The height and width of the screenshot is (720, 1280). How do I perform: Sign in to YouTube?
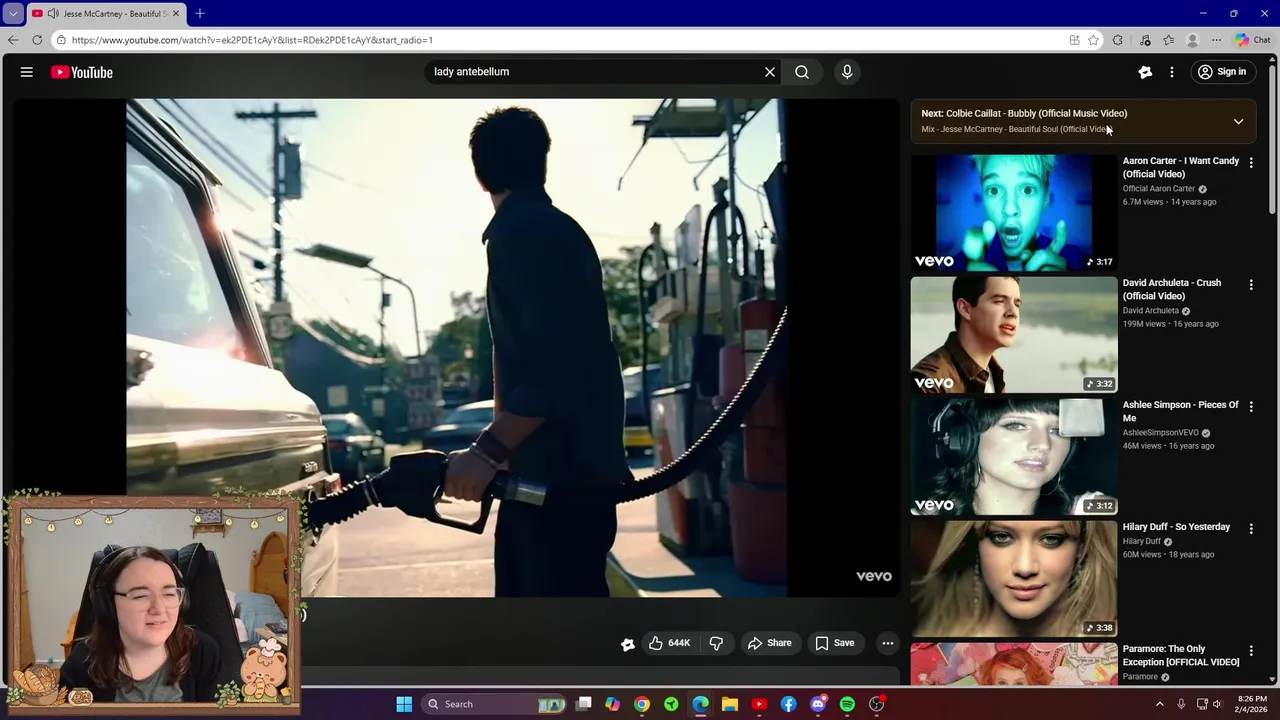point(1222,72)
